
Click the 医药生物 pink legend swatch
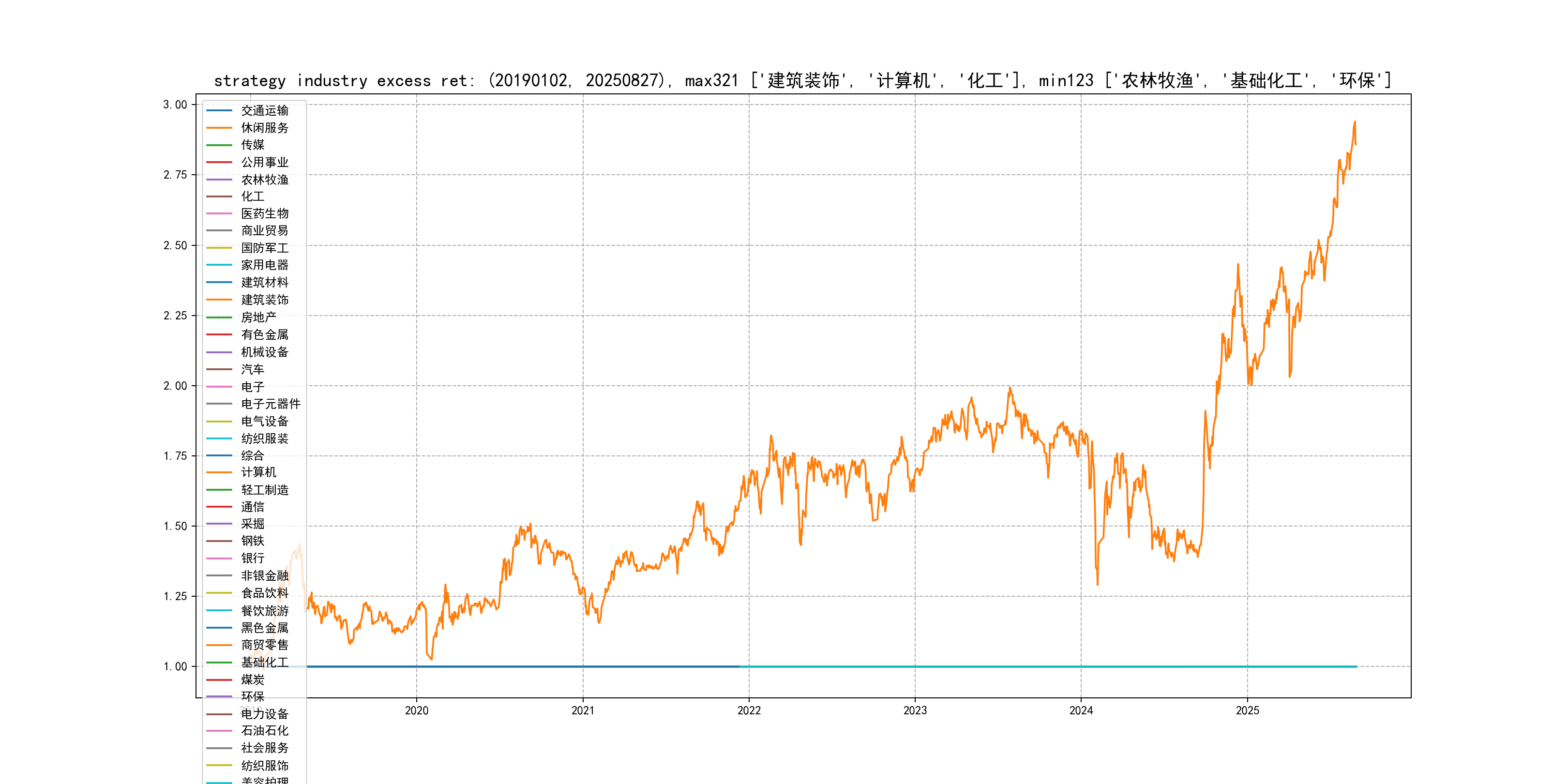point(219,213)
